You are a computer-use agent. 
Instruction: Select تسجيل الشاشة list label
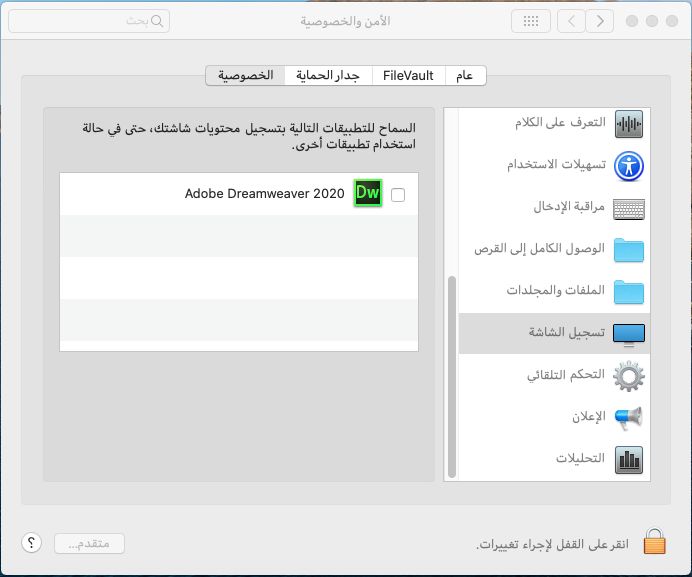coord(567,332)
